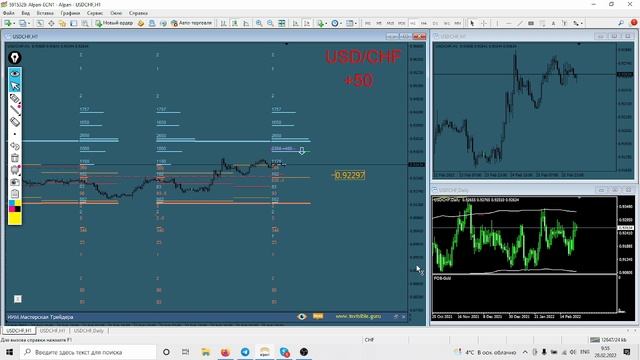Open the Strategy Tester icon

coord(84,23)
